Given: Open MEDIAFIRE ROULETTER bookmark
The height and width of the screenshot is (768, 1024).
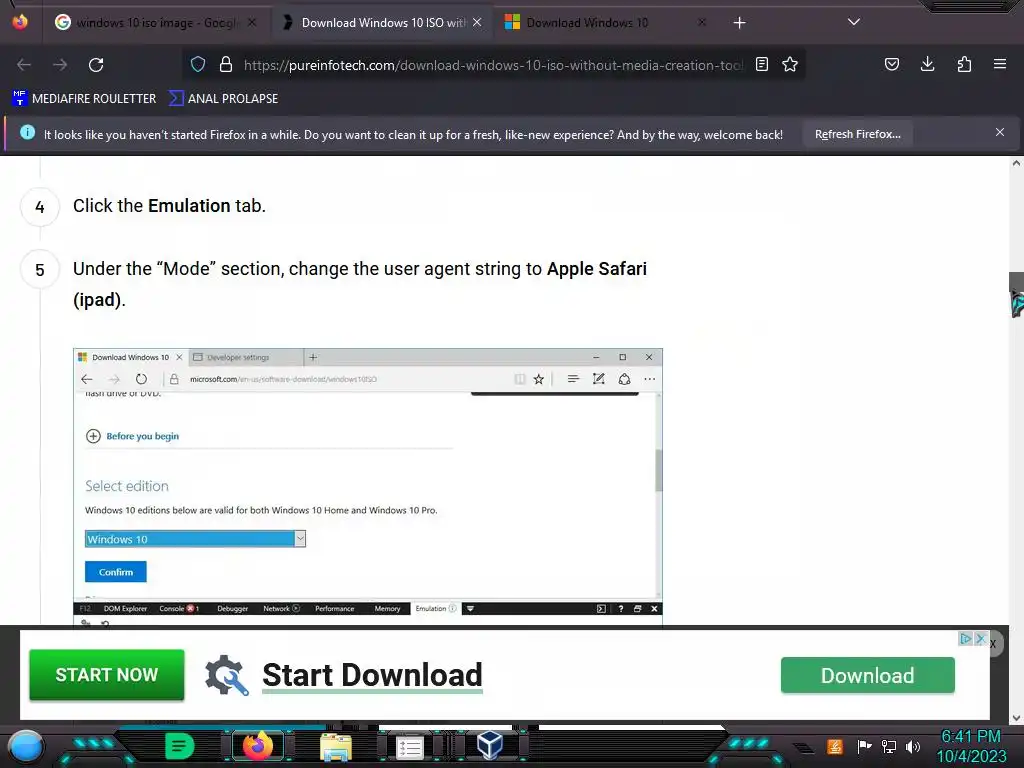Looking at the screenshot, I should (84, 99).
